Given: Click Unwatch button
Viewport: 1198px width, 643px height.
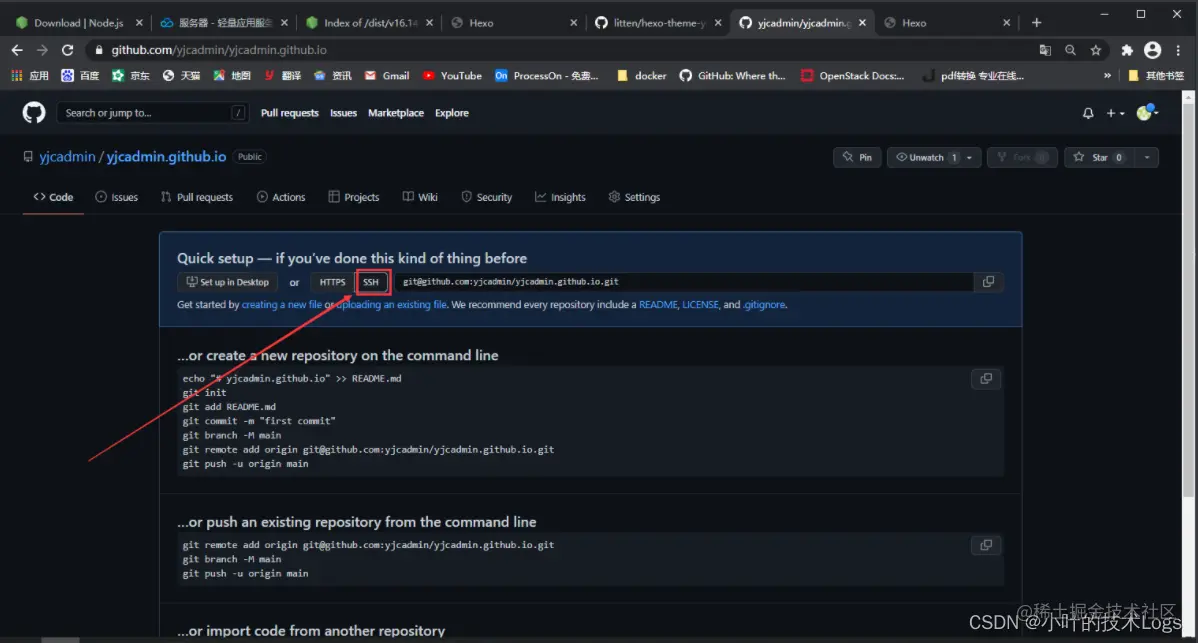Looking at the screenshot, I should pos(924,157).
